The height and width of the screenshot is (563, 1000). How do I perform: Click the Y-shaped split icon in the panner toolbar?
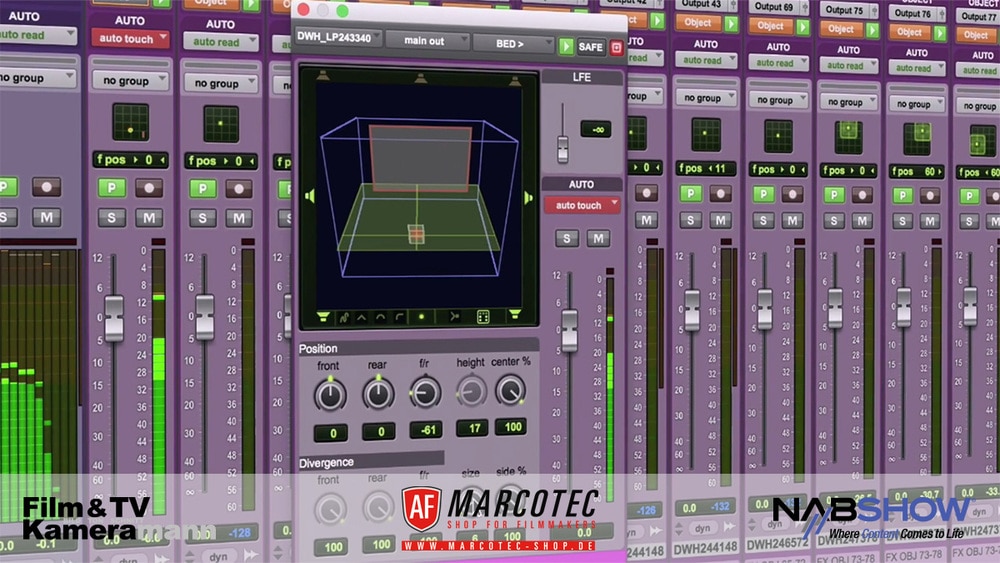pyautogui.click(x=454, y=316)
